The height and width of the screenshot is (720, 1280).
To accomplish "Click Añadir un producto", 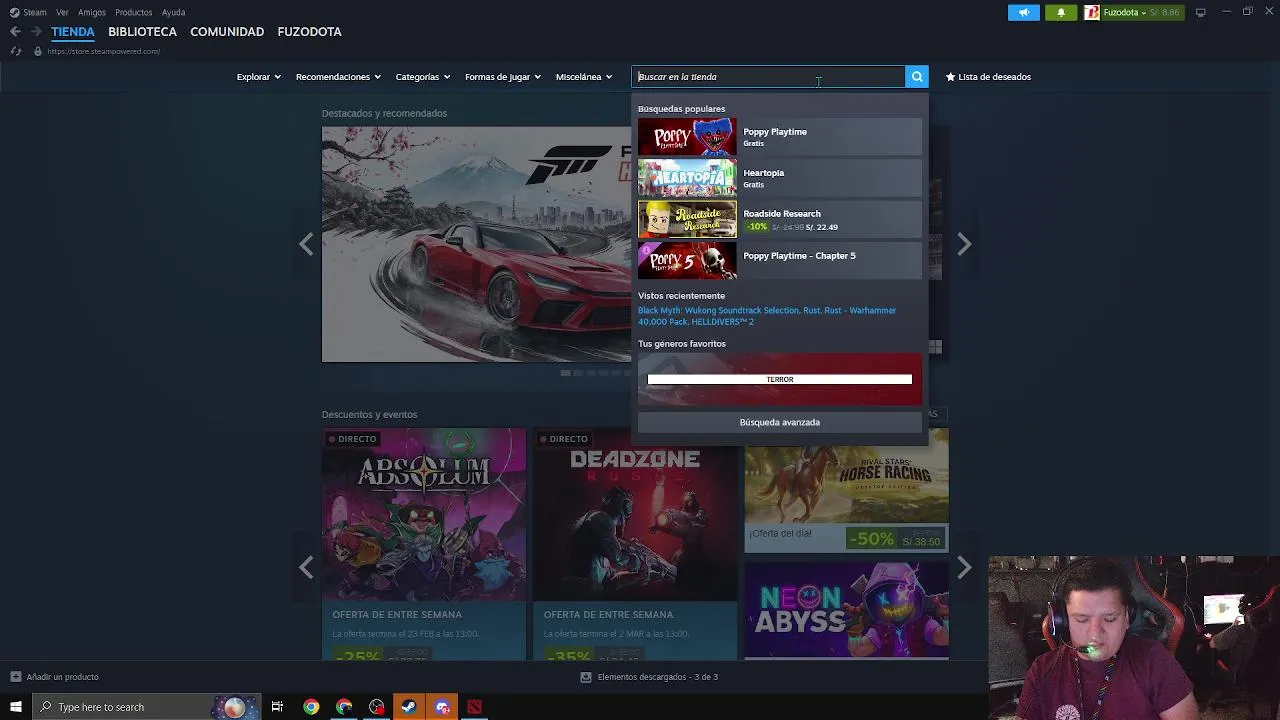I will coord(55,677).
